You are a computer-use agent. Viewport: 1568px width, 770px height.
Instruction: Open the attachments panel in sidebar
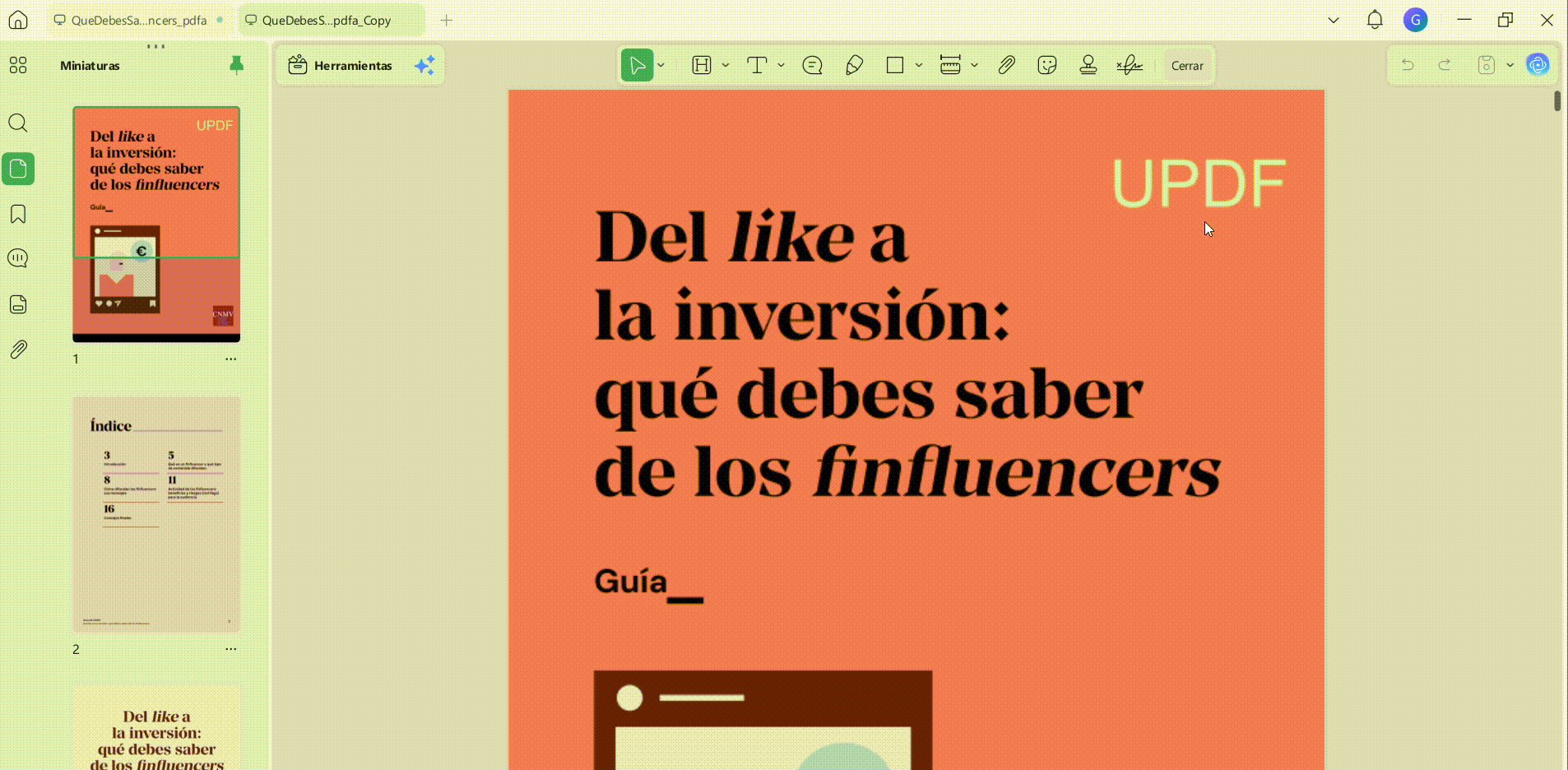click(18, 349)
